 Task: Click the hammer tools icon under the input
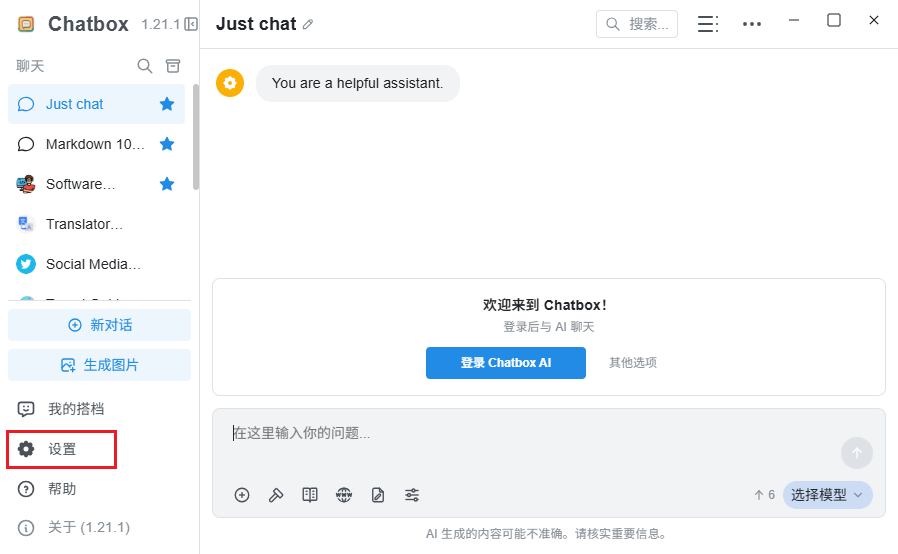pos(275,495)
